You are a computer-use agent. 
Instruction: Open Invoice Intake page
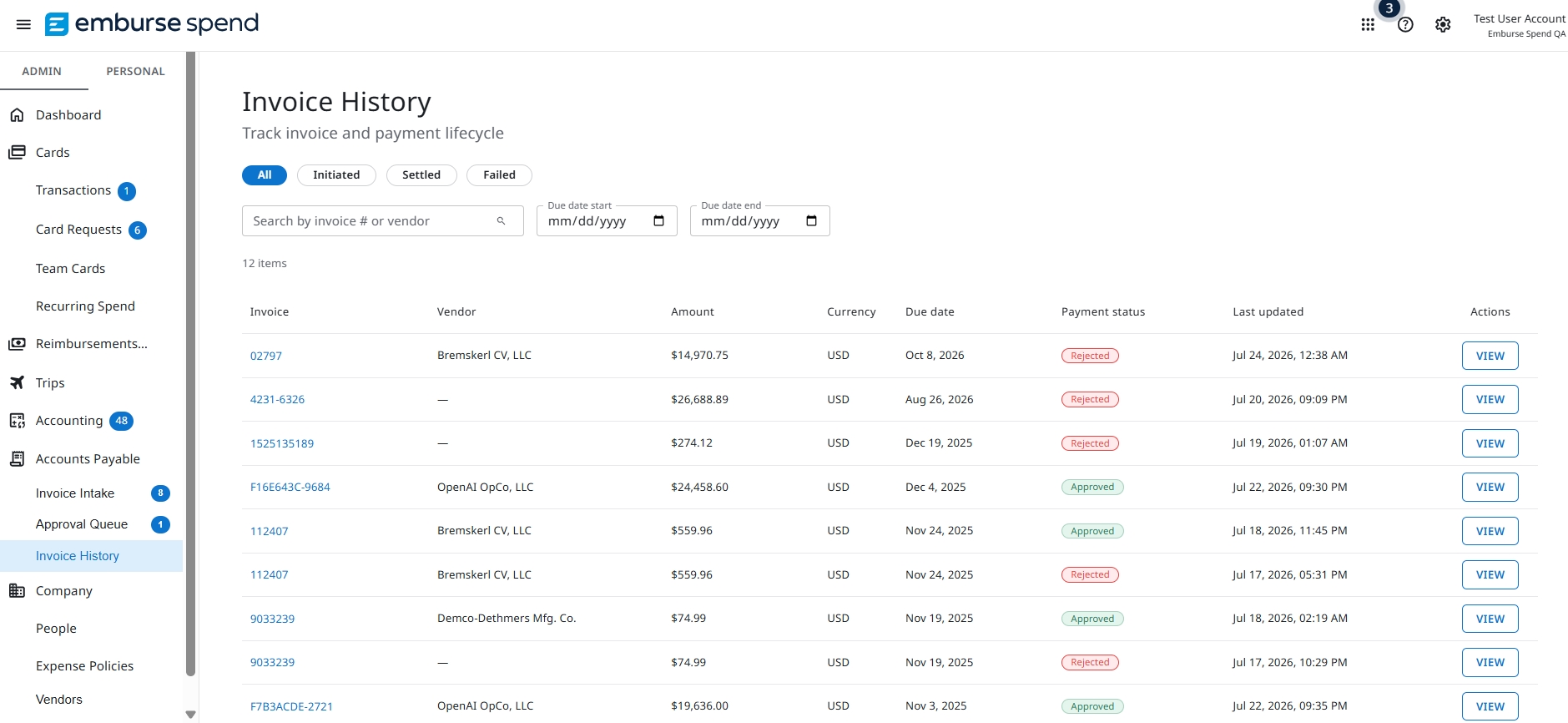(75, 493)
